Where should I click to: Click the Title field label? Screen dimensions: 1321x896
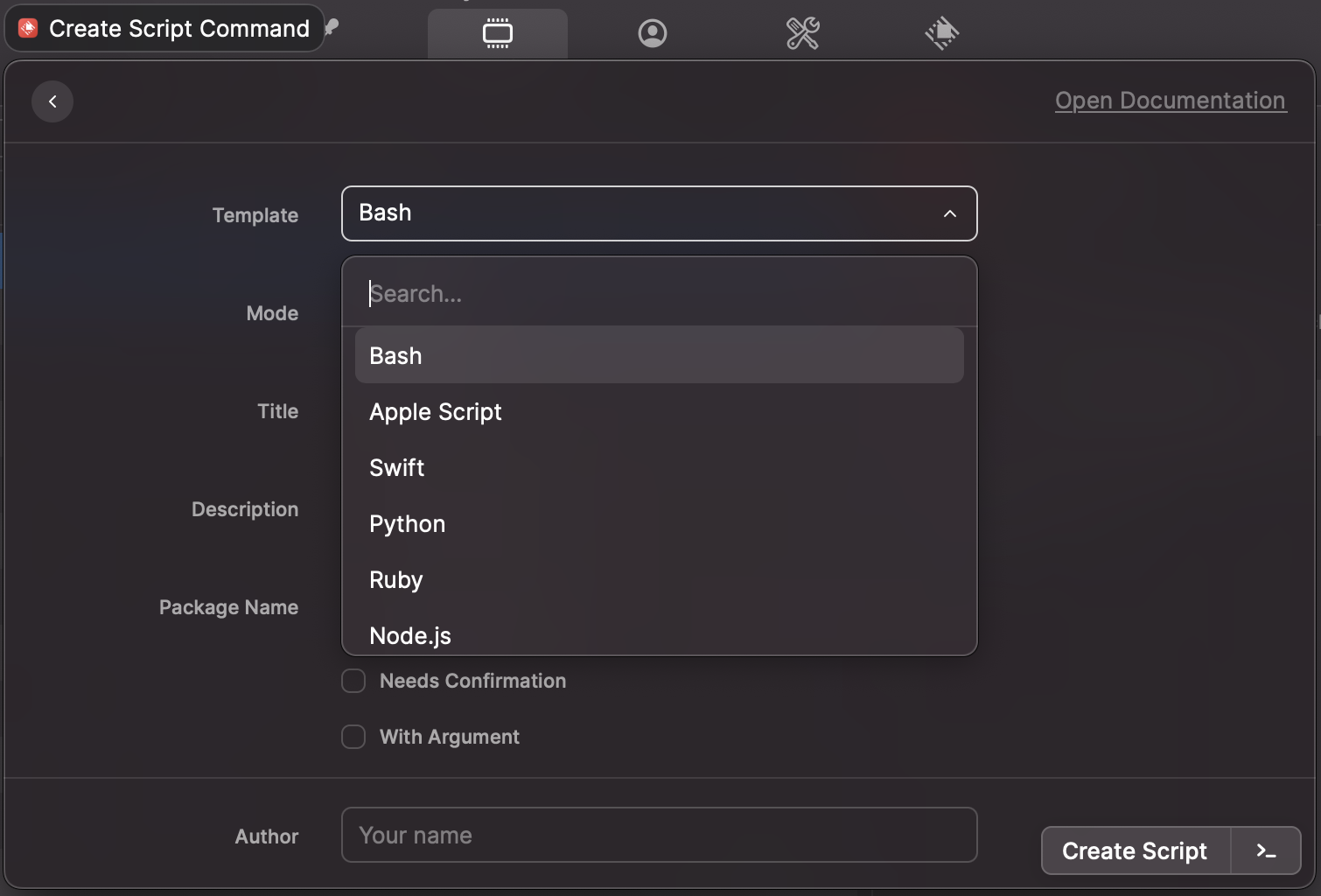278,411
